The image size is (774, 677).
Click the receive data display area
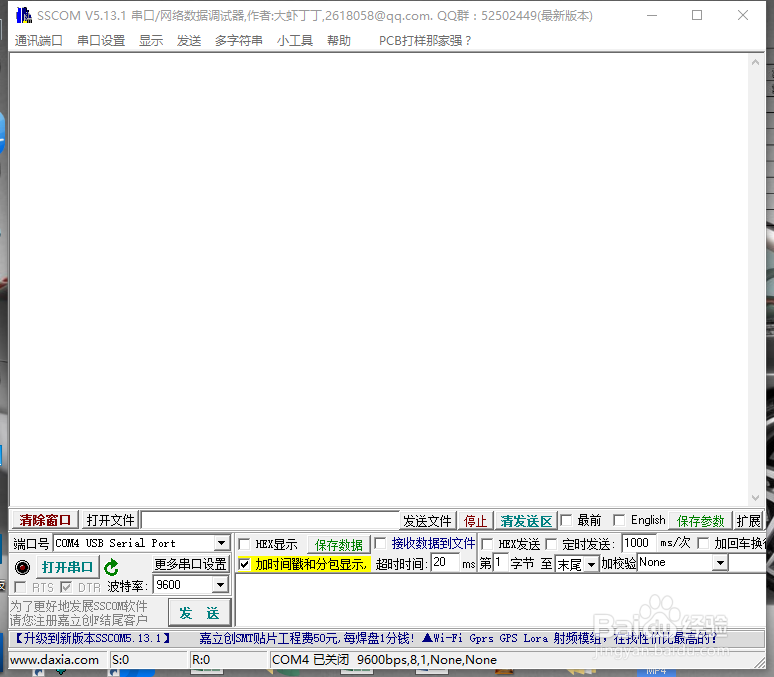click(378, 279)
